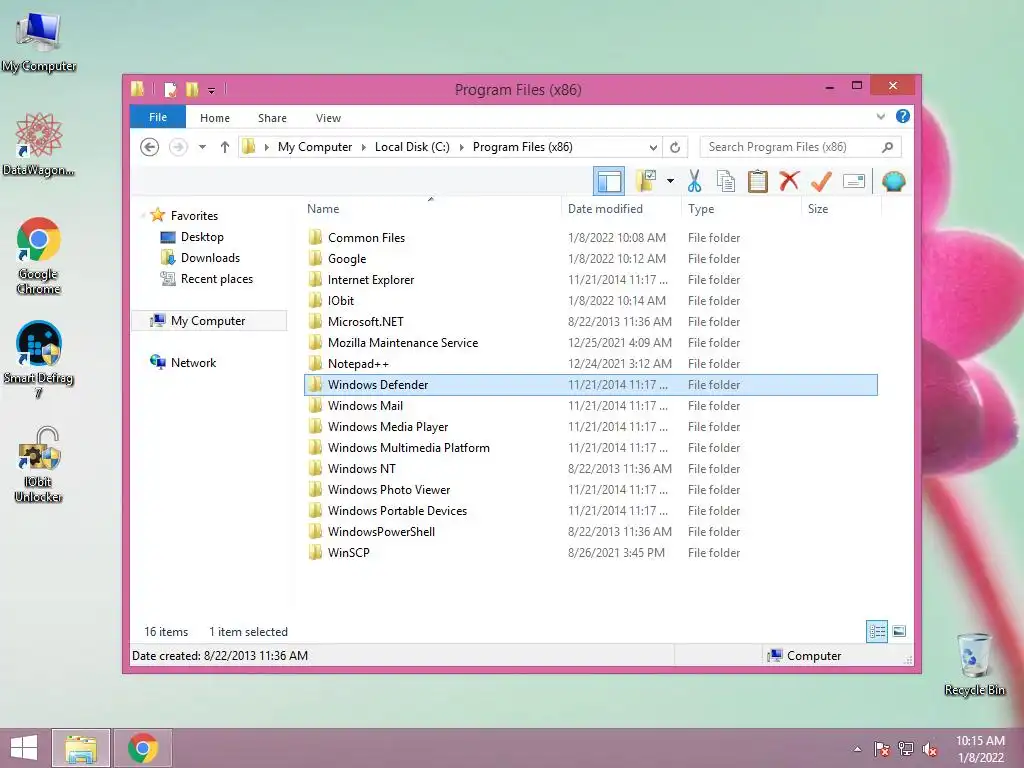Click the Properties quick access icon
1024x768 pixels.
click(x=170, y=89)
